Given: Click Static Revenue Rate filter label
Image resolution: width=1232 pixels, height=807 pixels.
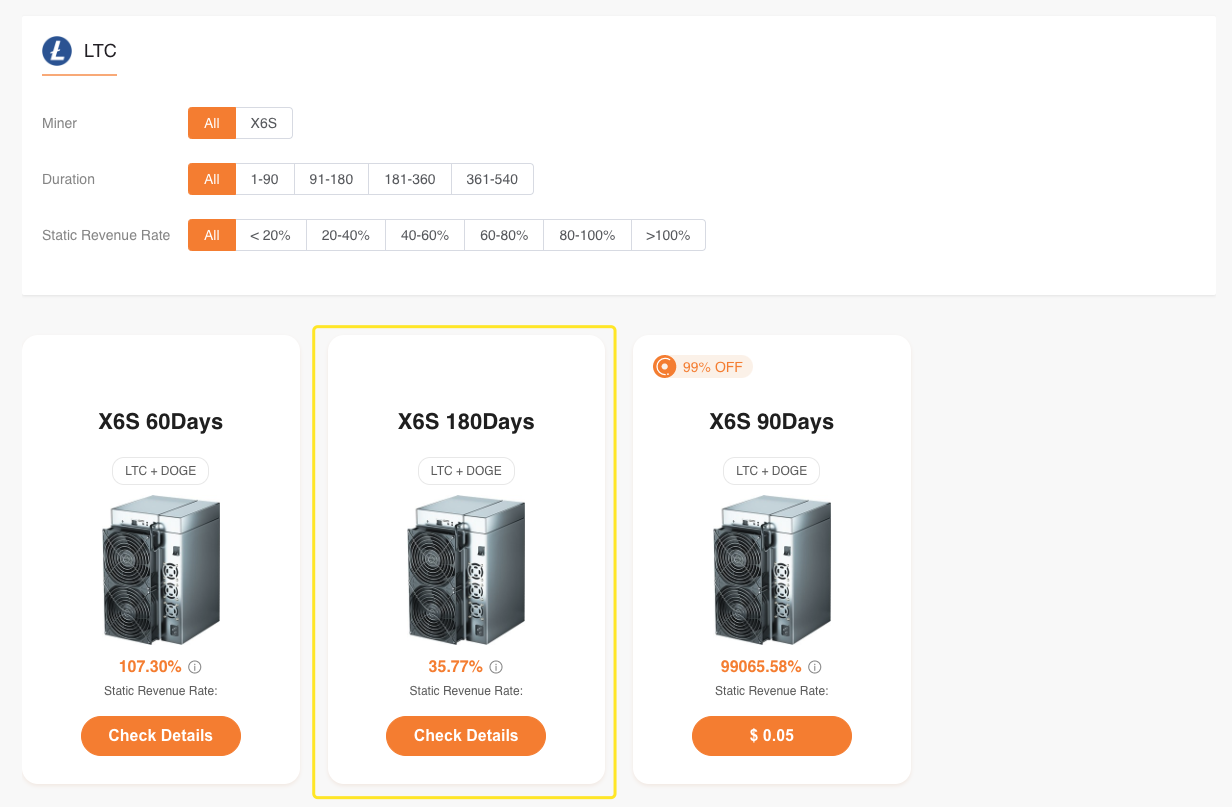Looking at the screenshot, I should [x=106, y=235].
